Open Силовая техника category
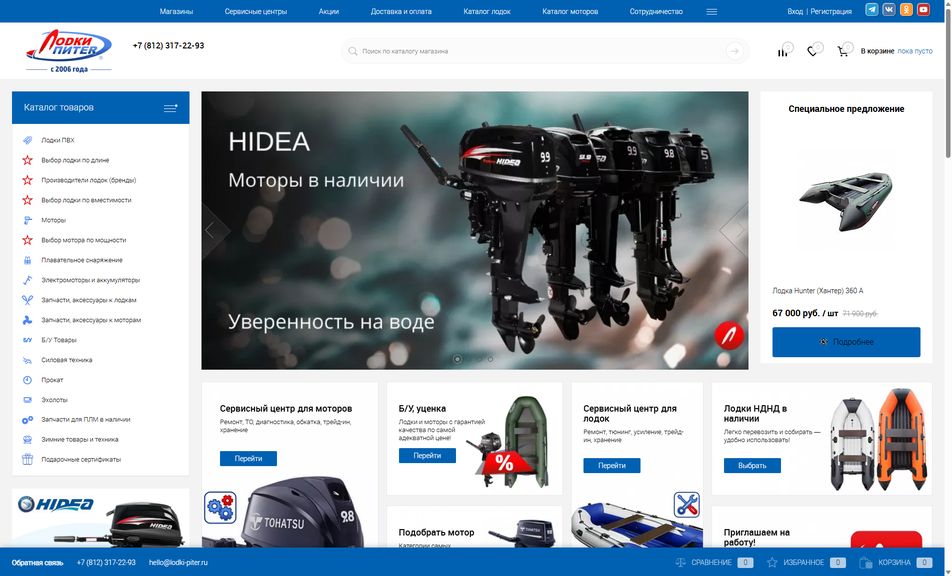Image resolution: width=952 pixels, height=576 pixels. tap(67, 360)
